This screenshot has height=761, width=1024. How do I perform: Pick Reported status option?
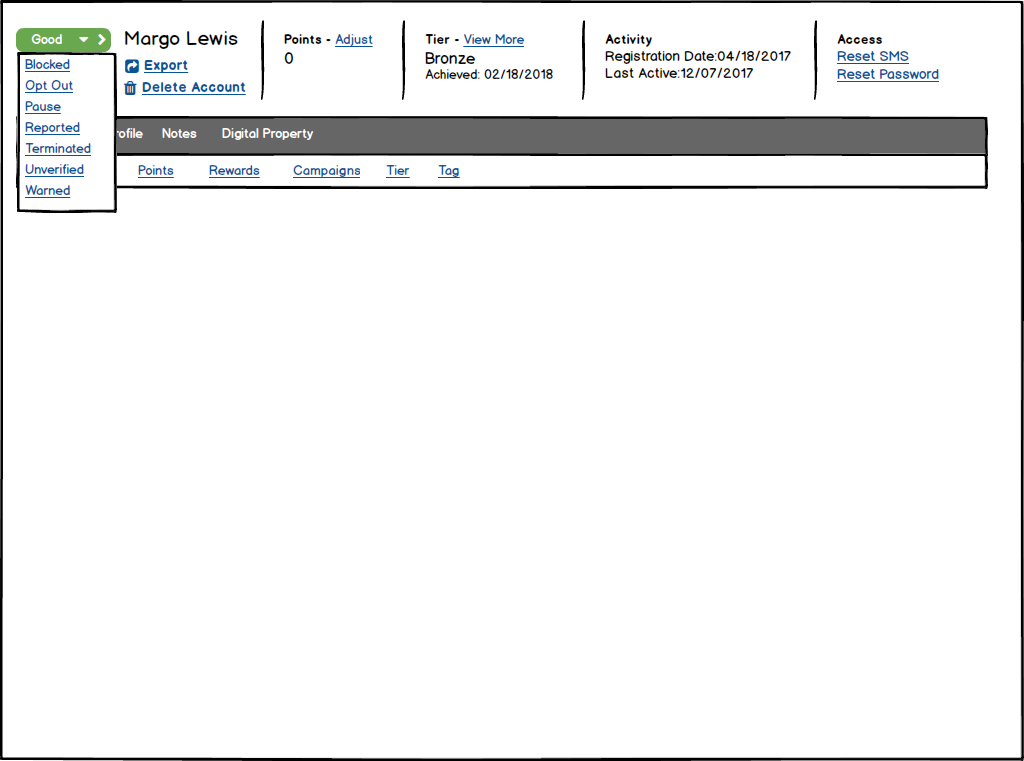click(52, 127)
